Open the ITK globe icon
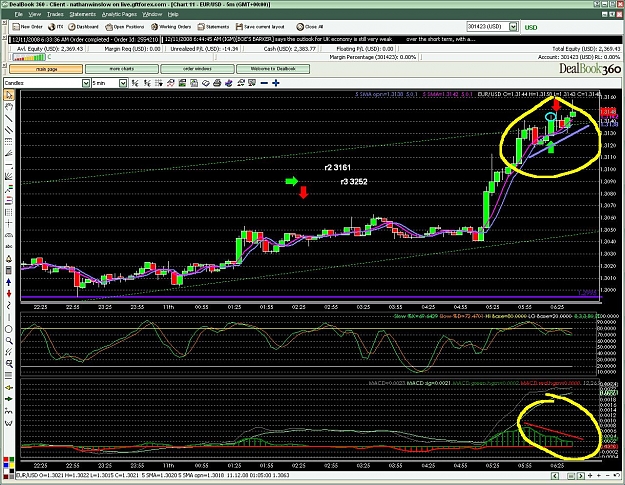This screenshot has width=625, height=485. click(x=55, y=27)
